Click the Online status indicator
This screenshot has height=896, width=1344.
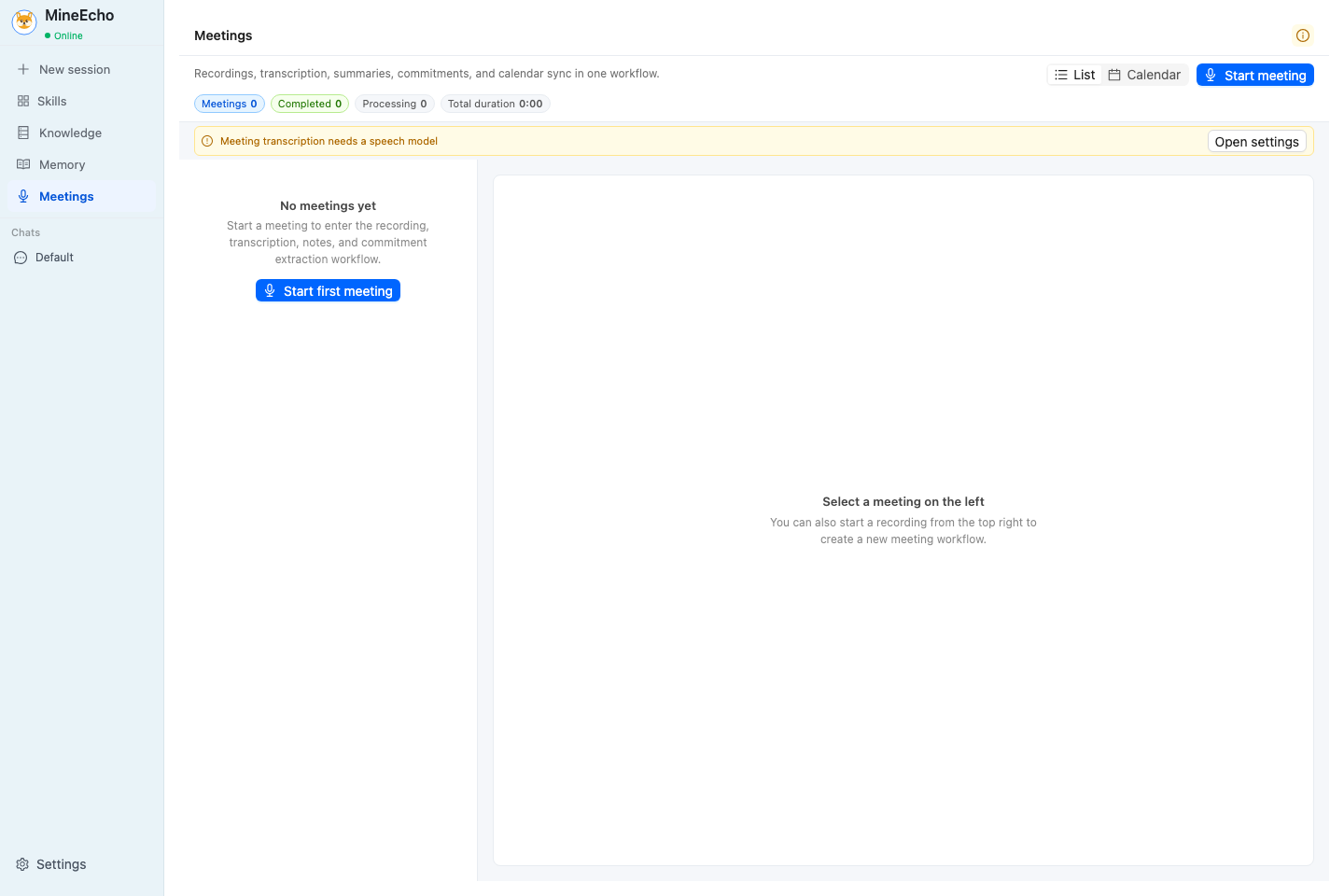(63, 35)
